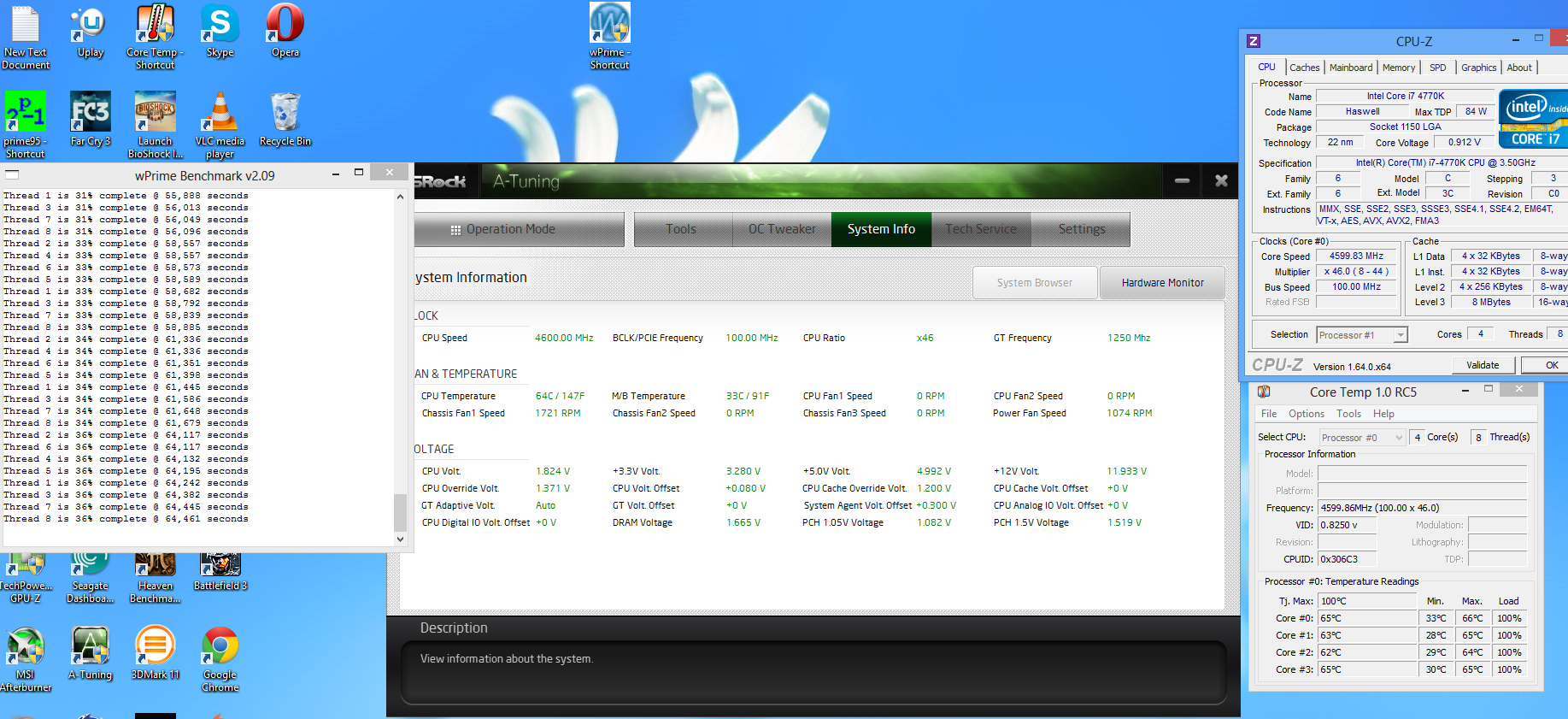Viewport: 1568px width, 719px height.
Task: Click the VID field in Core Temp
Action: (x=1347, y=525)
